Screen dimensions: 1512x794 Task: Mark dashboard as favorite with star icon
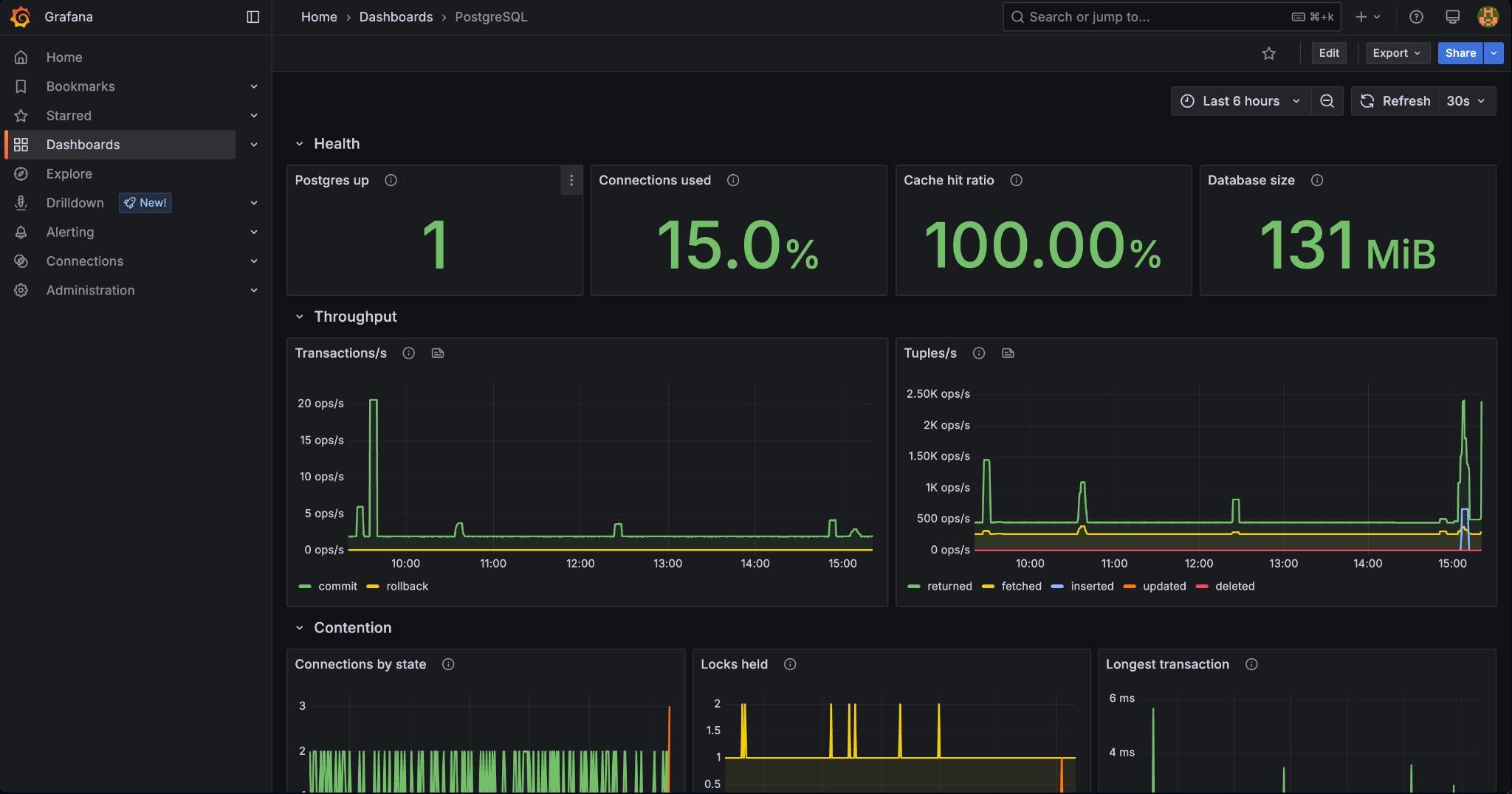(1268, 53)
